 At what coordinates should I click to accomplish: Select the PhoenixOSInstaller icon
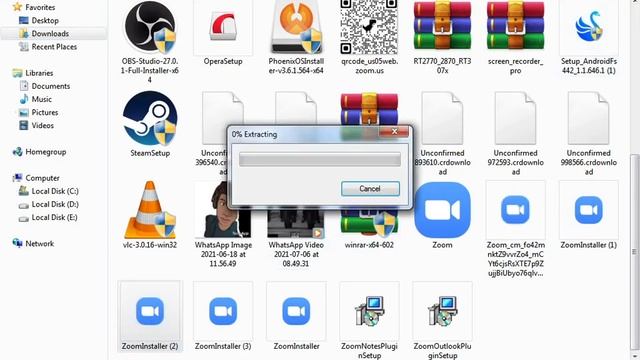[296, 27]
